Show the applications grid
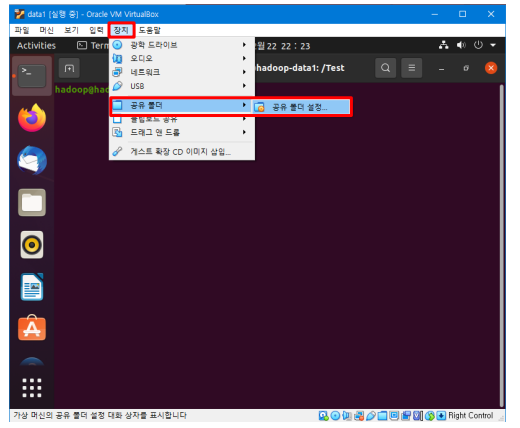The height and width of the screenshot is (428, 520). point(32,388)
